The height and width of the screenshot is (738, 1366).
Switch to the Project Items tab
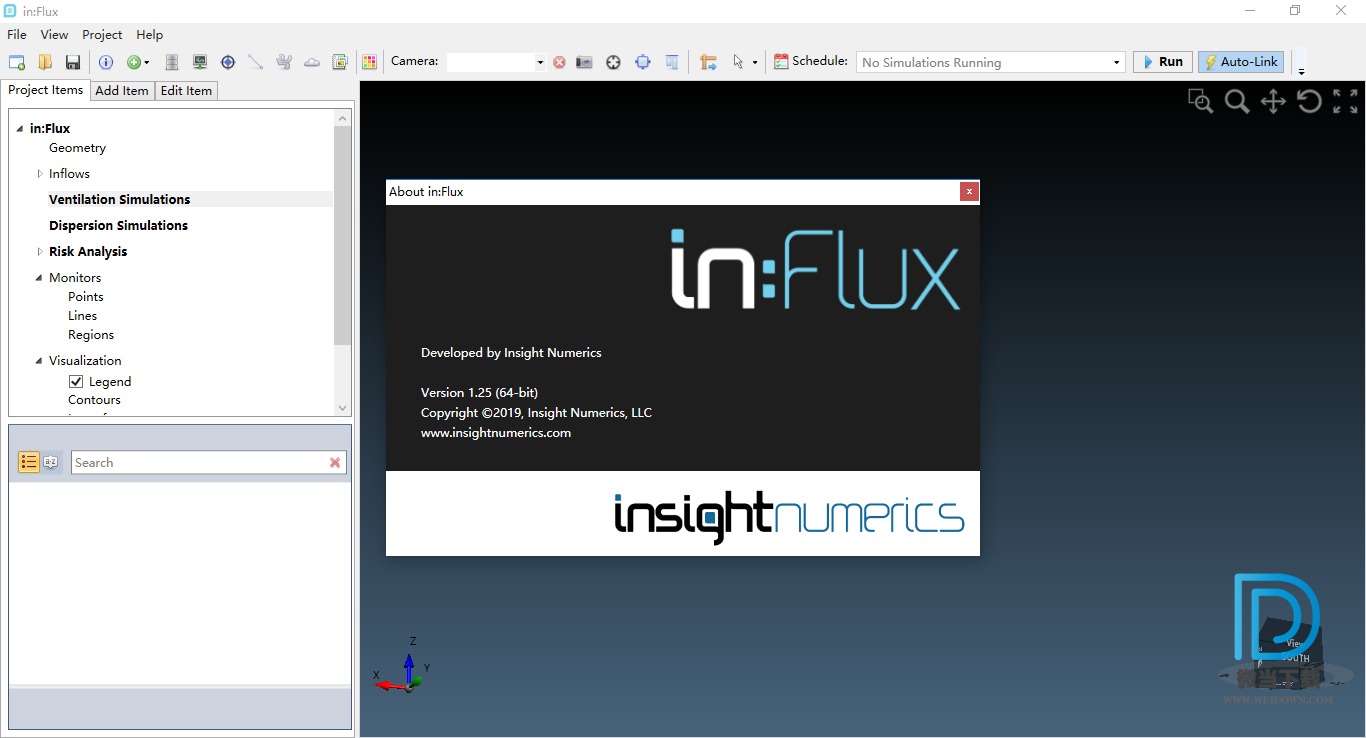coord(46,90)
